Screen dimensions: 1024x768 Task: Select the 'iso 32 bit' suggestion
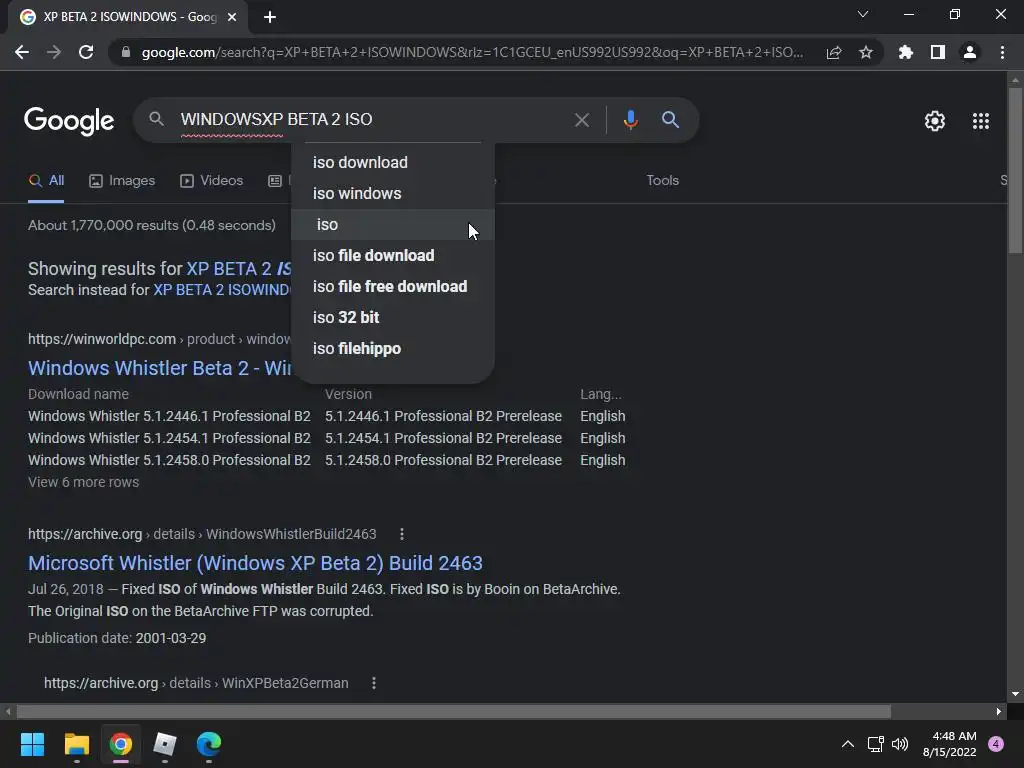point(392,317)
